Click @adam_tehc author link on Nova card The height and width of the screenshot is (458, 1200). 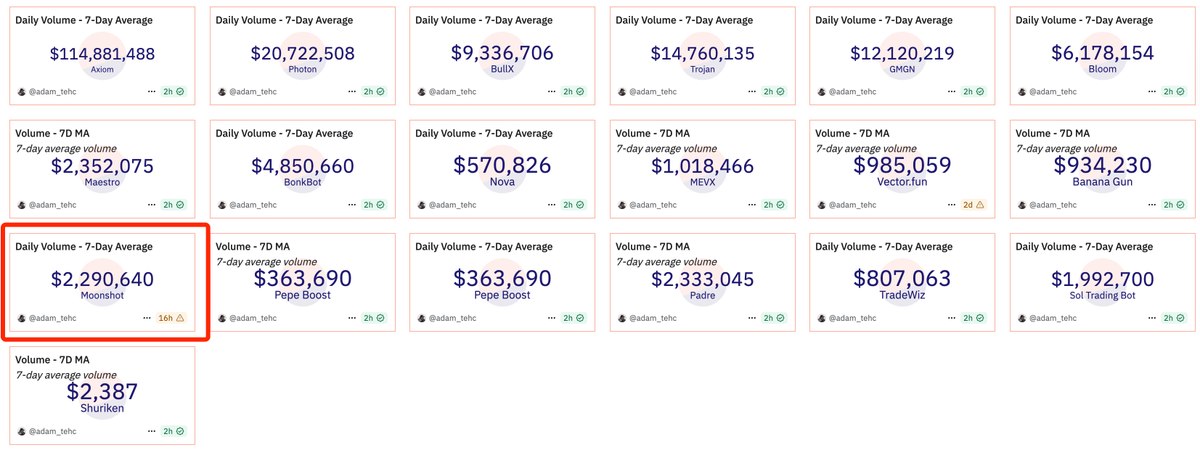453,205
